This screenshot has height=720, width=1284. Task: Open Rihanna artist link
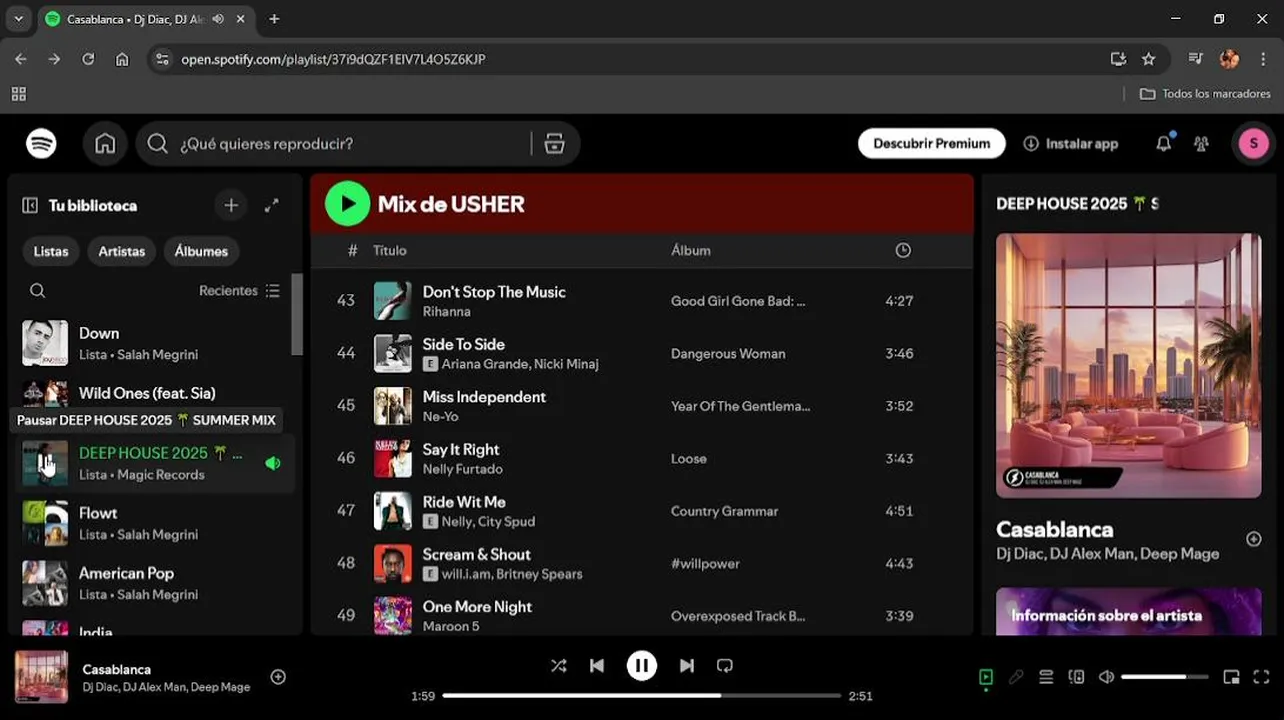coord(446,312)
